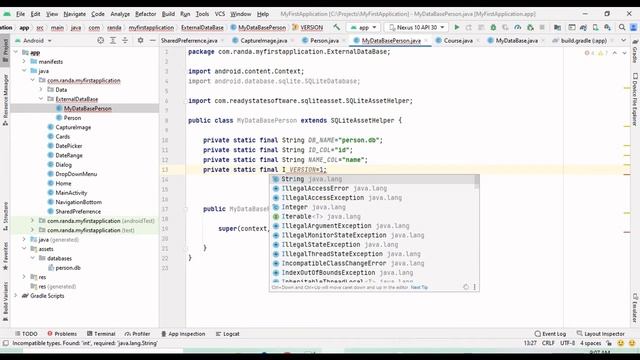Hide the Project panel with the minus icon
Screen dimensions: 640x360
click(x=152, y=40)
